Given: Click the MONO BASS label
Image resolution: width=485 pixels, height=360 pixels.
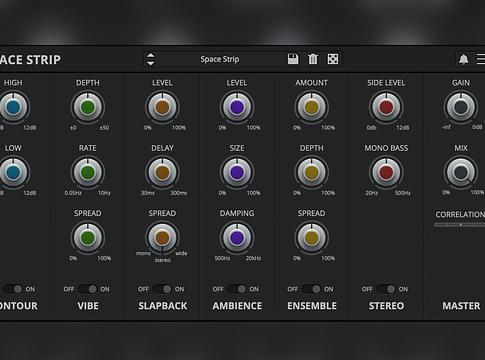Looking at the screenshot, I should [x=386, y=148].
